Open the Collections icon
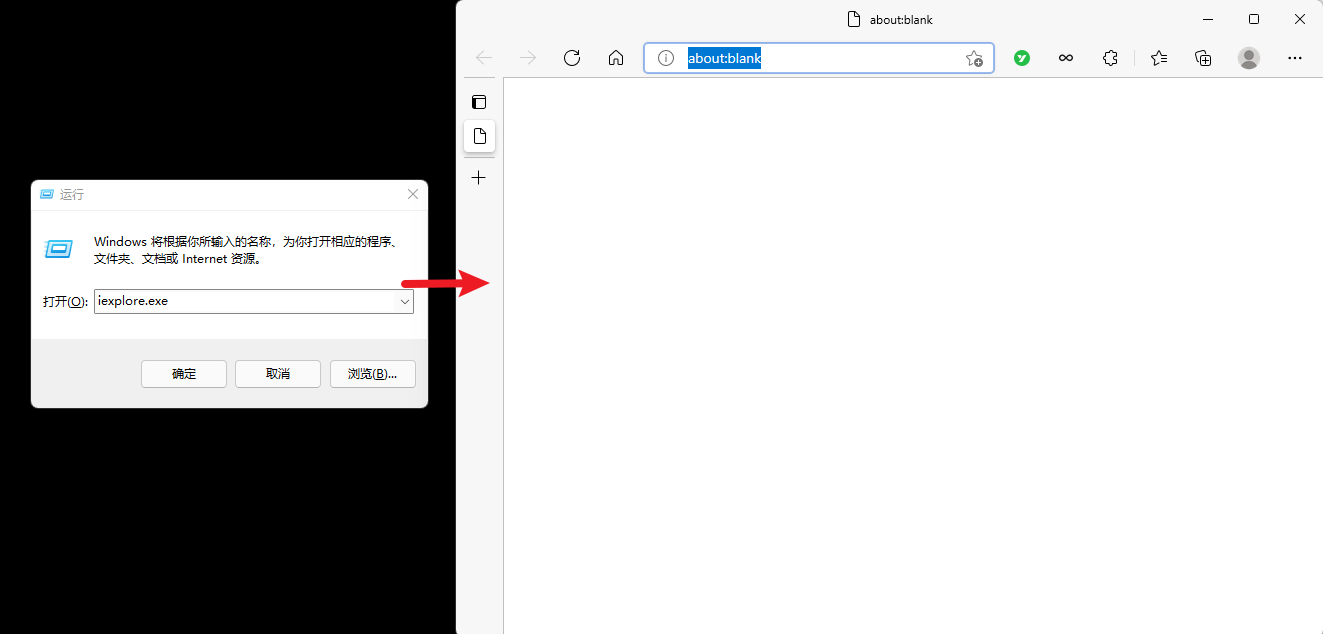The image size is (1323, 634). click(1203, 58)
